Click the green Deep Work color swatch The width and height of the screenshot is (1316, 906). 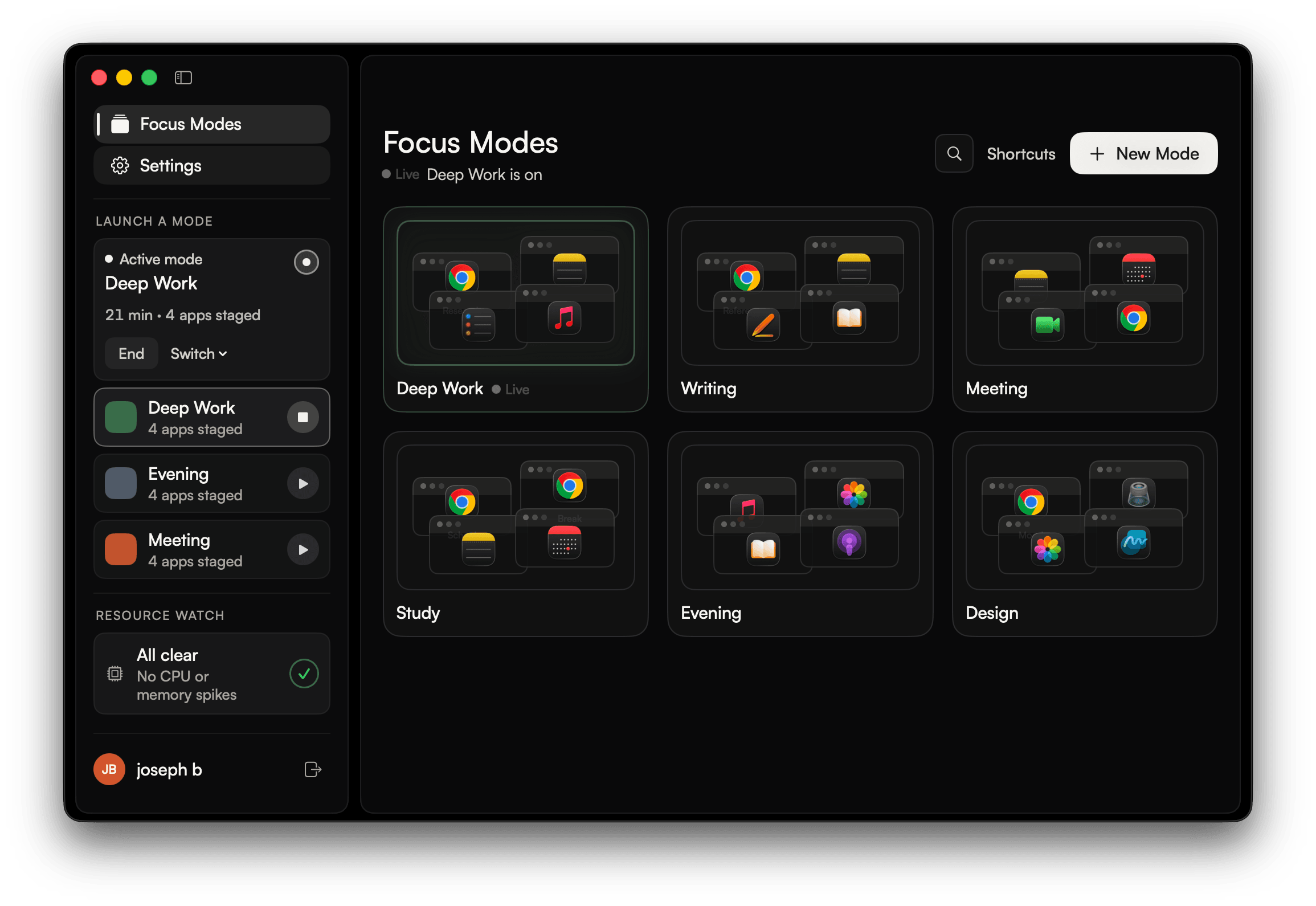(121, 417)
